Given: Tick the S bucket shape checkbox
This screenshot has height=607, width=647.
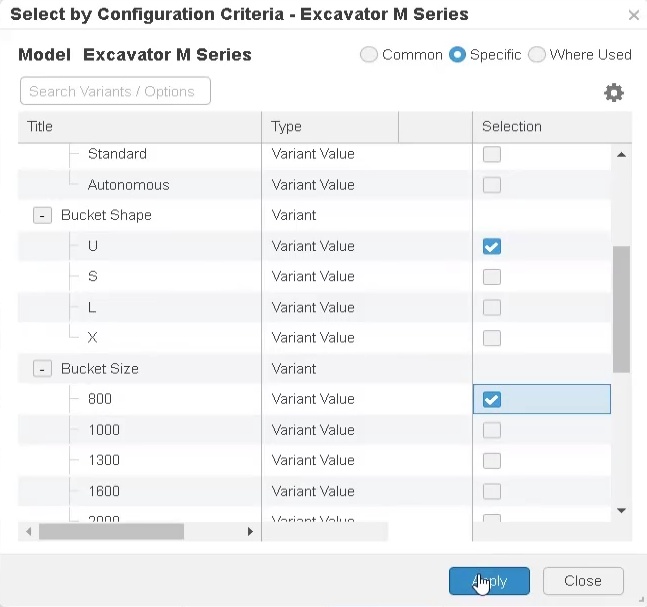Looking at the screenshot, I should (x=491, y=277).
